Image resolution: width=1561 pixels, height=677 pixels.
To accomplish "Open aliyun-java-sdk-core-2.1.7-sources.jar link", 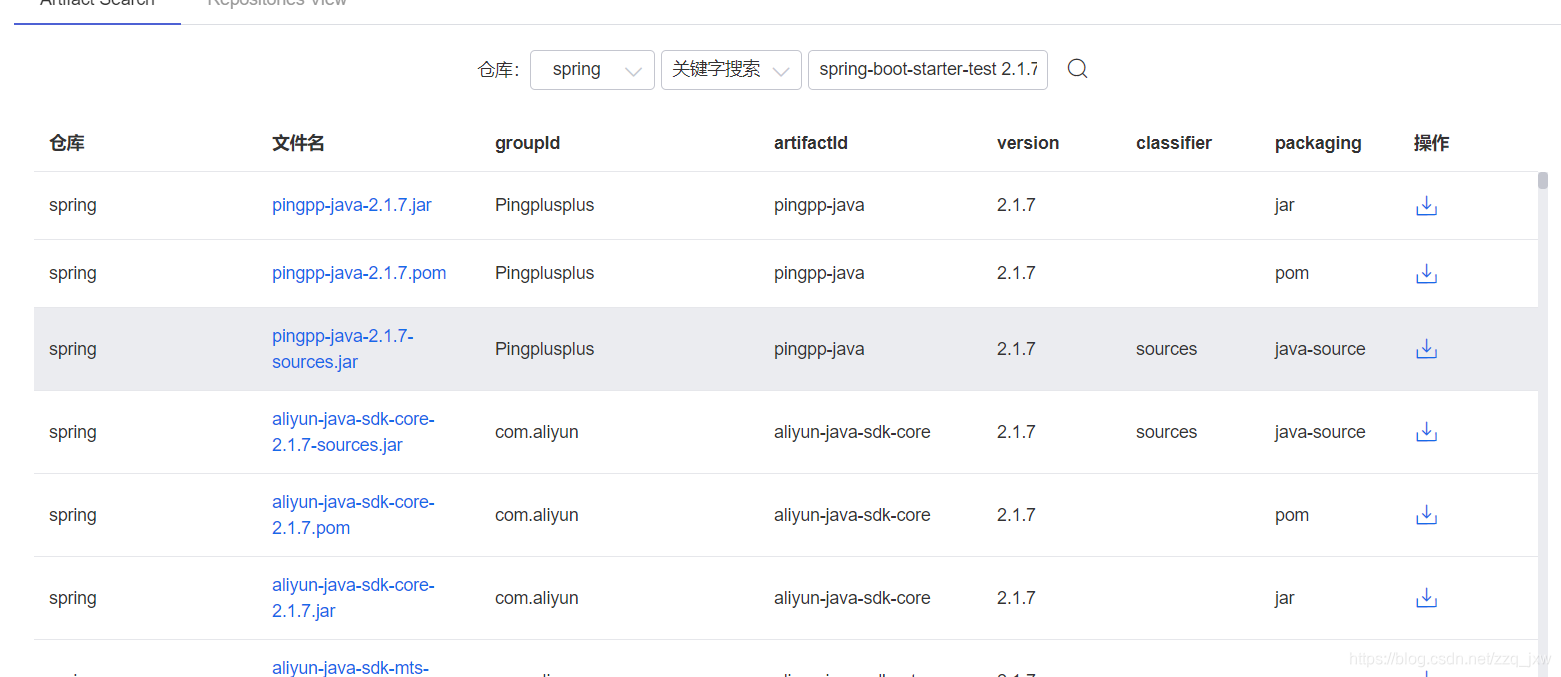I will tap(353, 432).
